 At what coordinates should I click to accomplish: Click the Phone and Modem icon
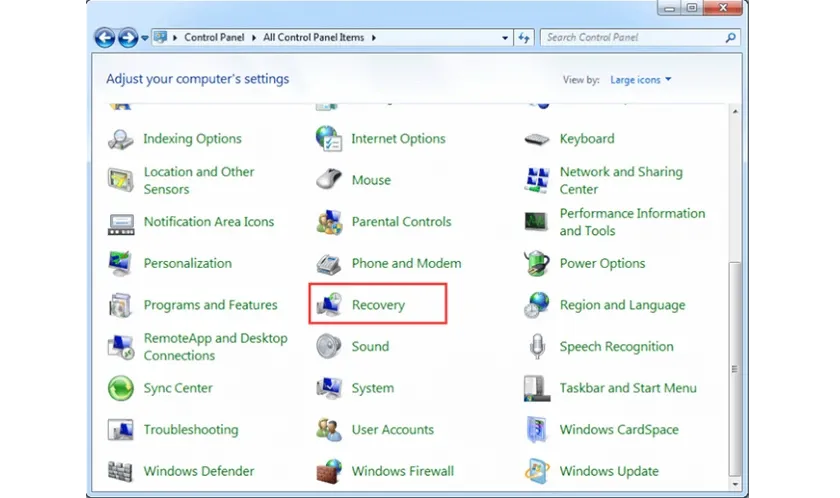click(328, 263)
